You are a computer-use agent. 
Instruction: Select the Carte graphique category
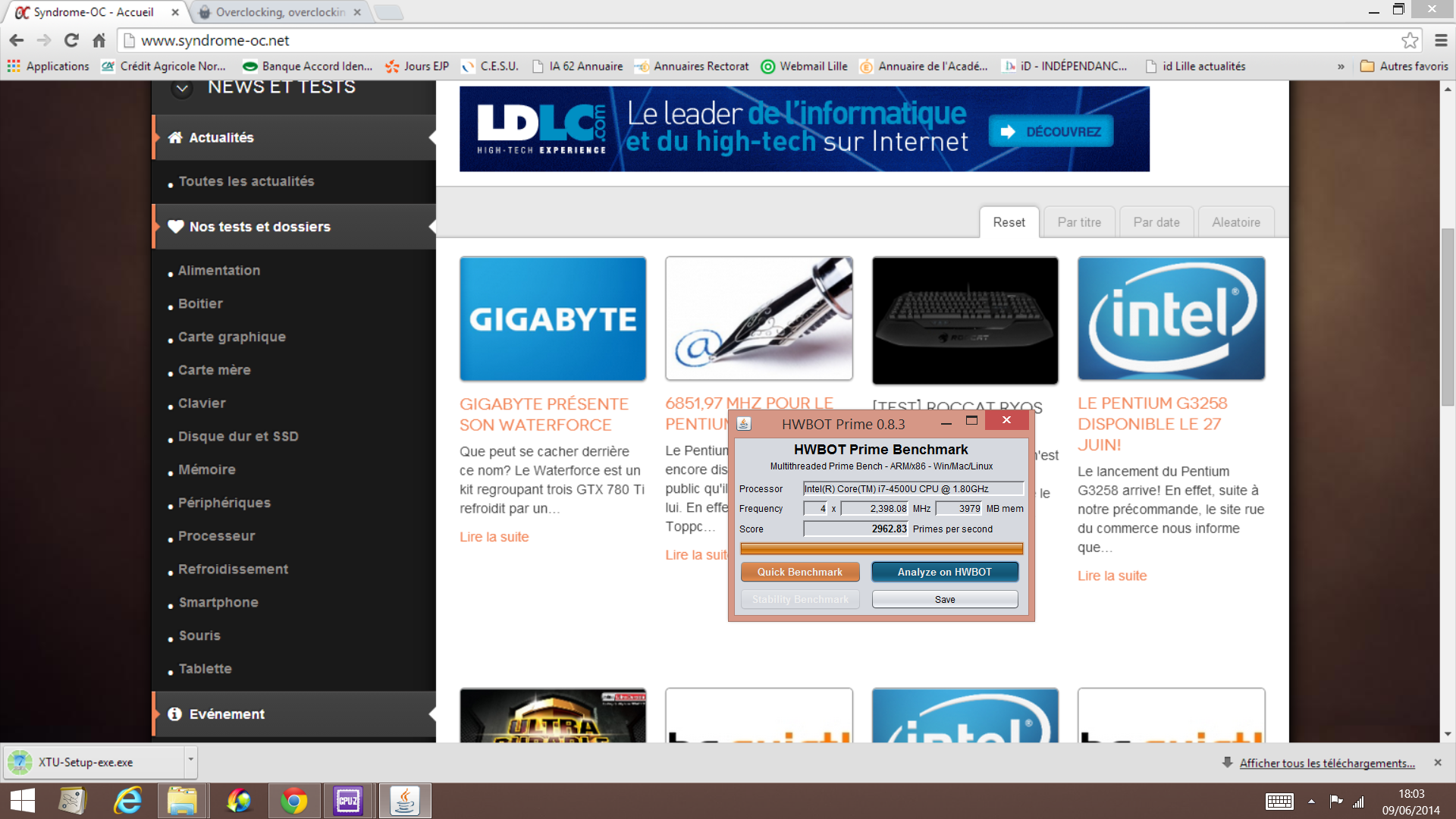(x=231, y=337)
